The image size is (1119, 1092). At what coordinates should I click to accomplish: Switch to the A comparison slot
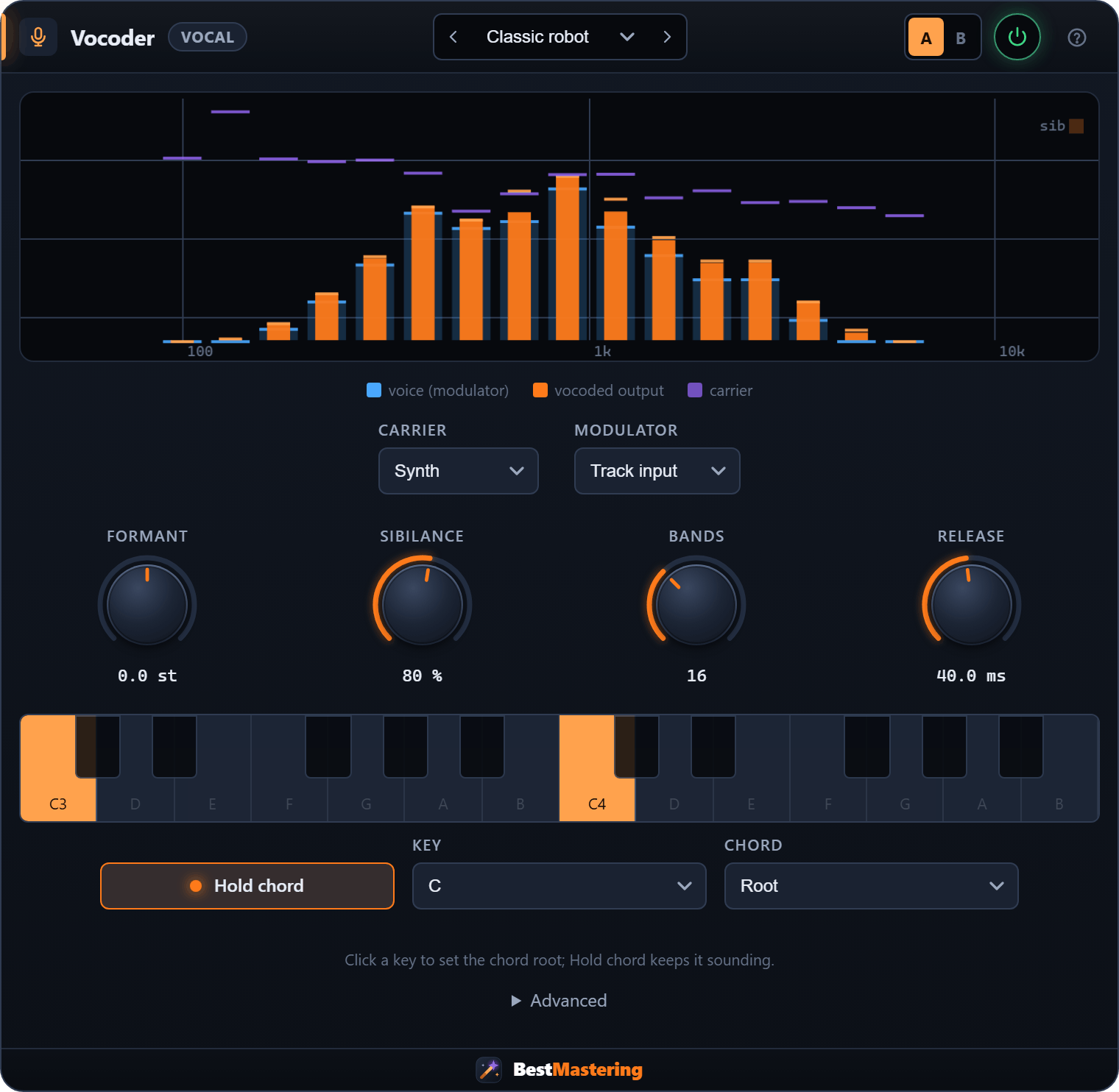tap(926, 38)
